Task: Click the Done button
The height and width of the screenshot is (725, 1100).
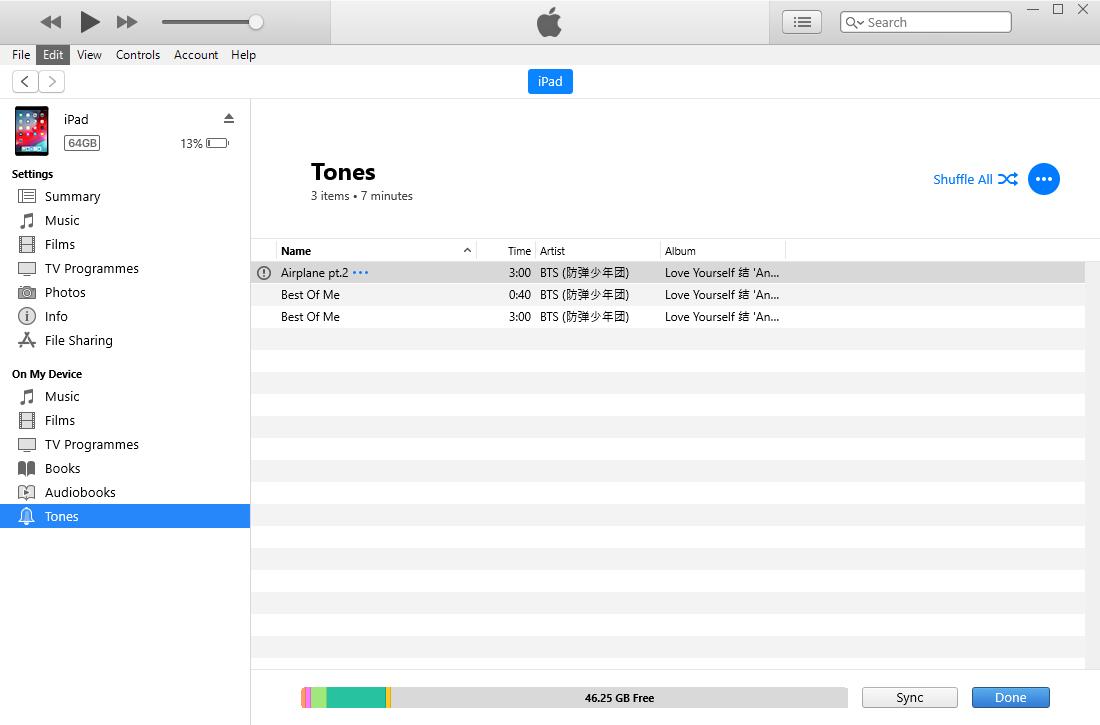Action: 1010,698
